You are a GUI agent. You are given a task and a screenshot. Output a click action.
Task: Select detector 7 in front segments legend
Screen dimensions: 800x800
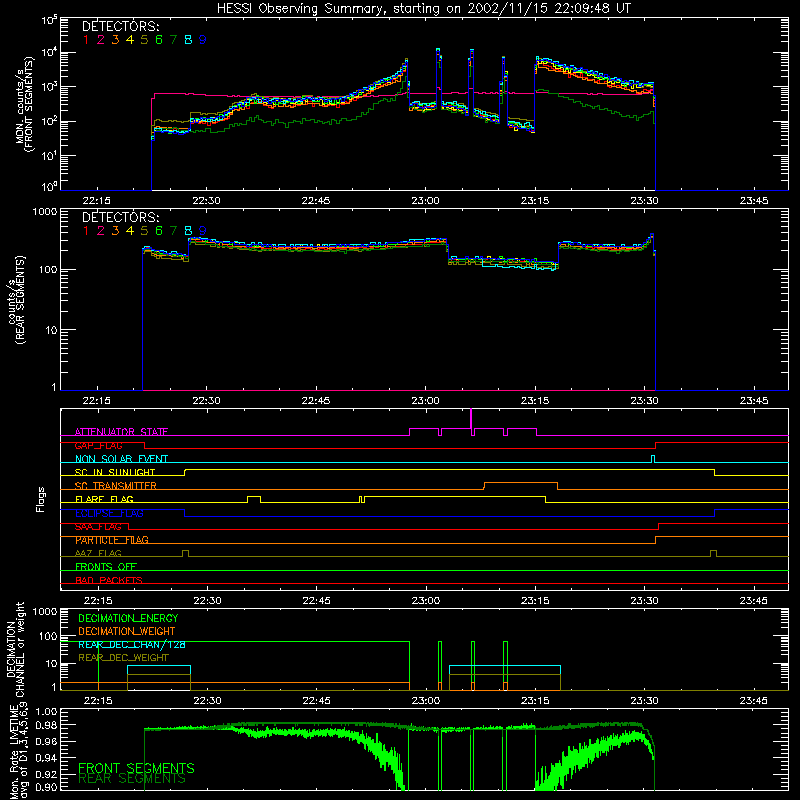tap(173, 39)
